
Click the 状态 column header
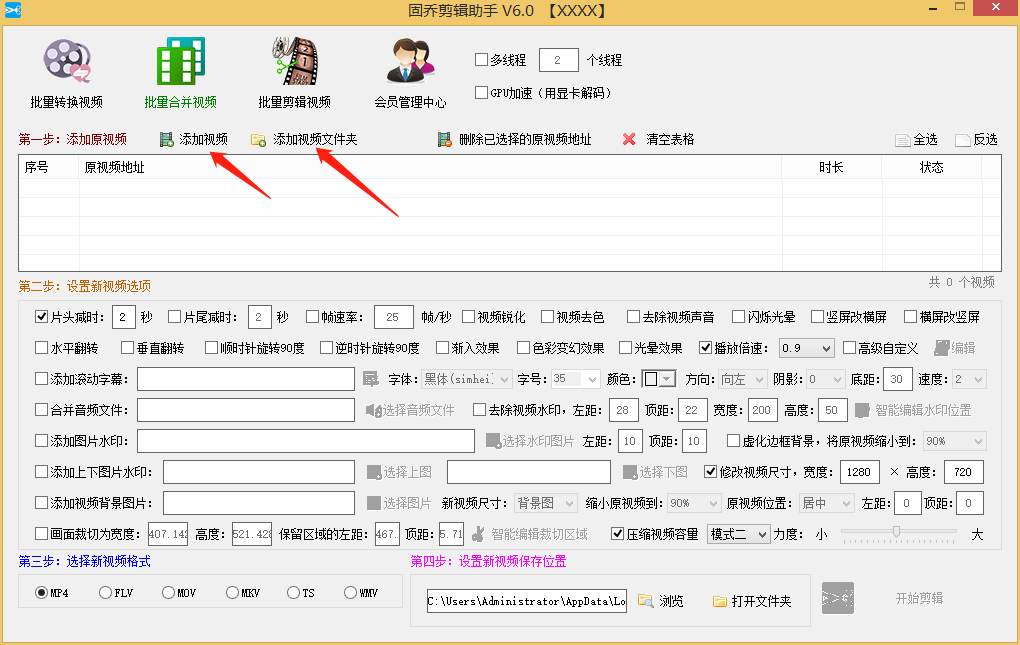(x=932, y=168)
